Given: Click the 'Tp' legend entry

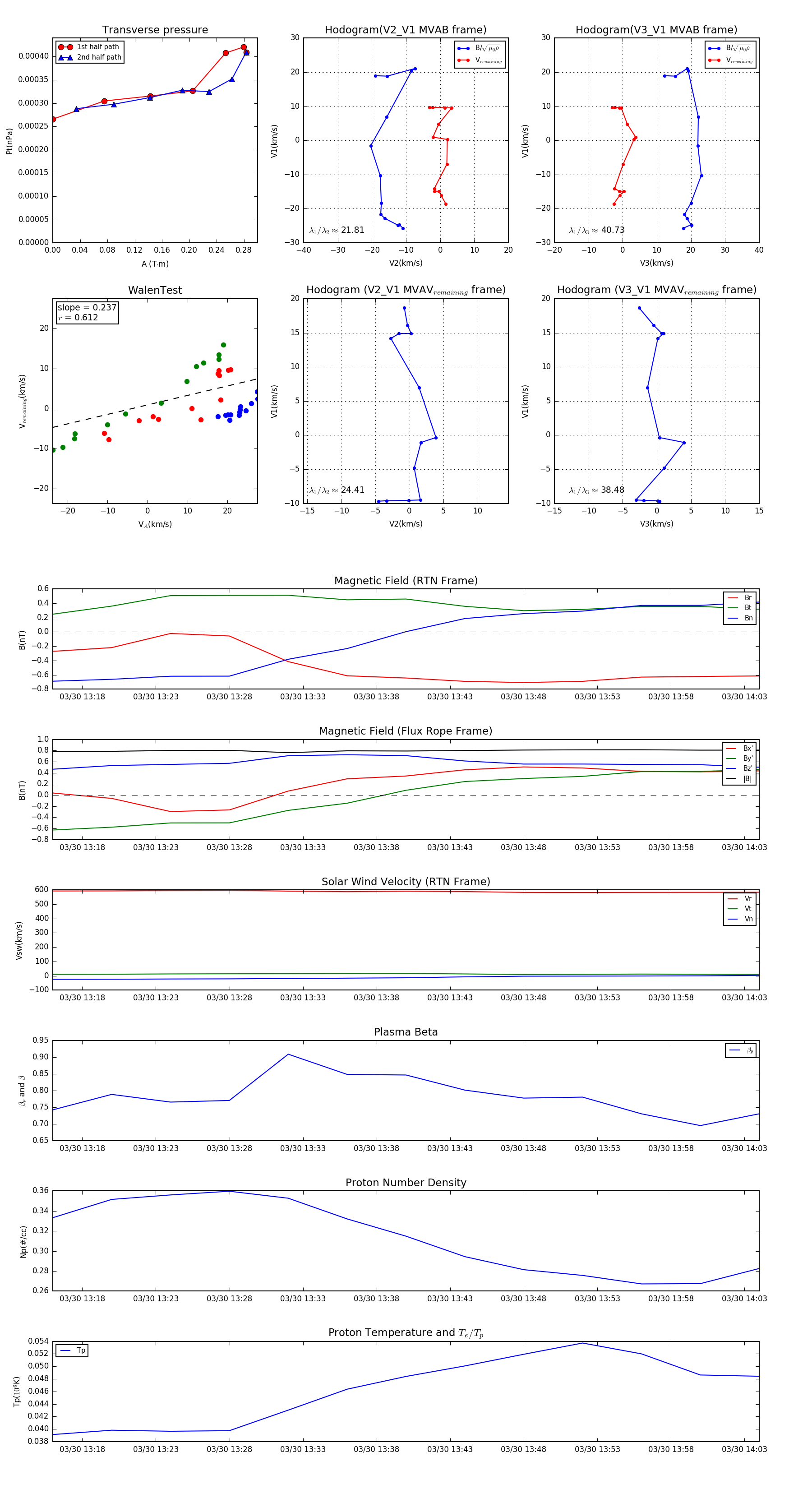Looking at the screenshot, I should point(73,1350).
